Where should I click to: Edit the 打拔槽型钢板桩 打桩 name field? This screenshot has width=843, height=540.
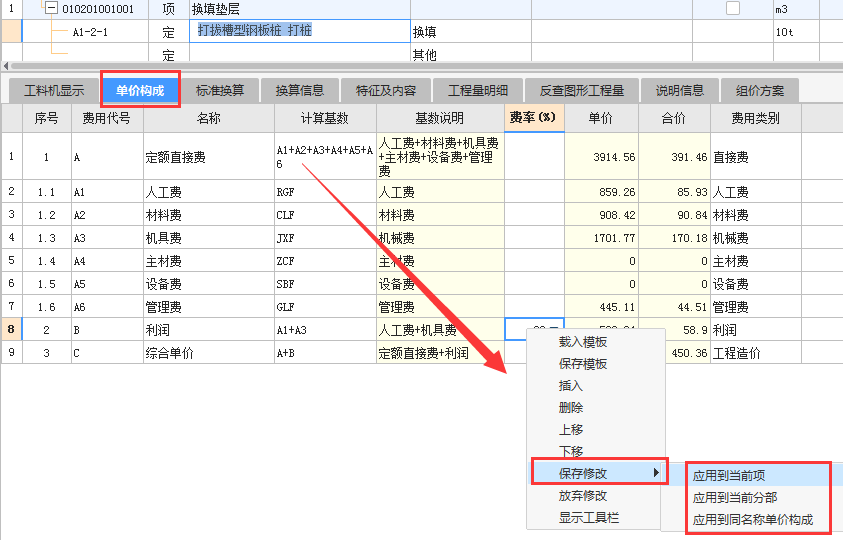pyautogui.click(x=299, y=31)
